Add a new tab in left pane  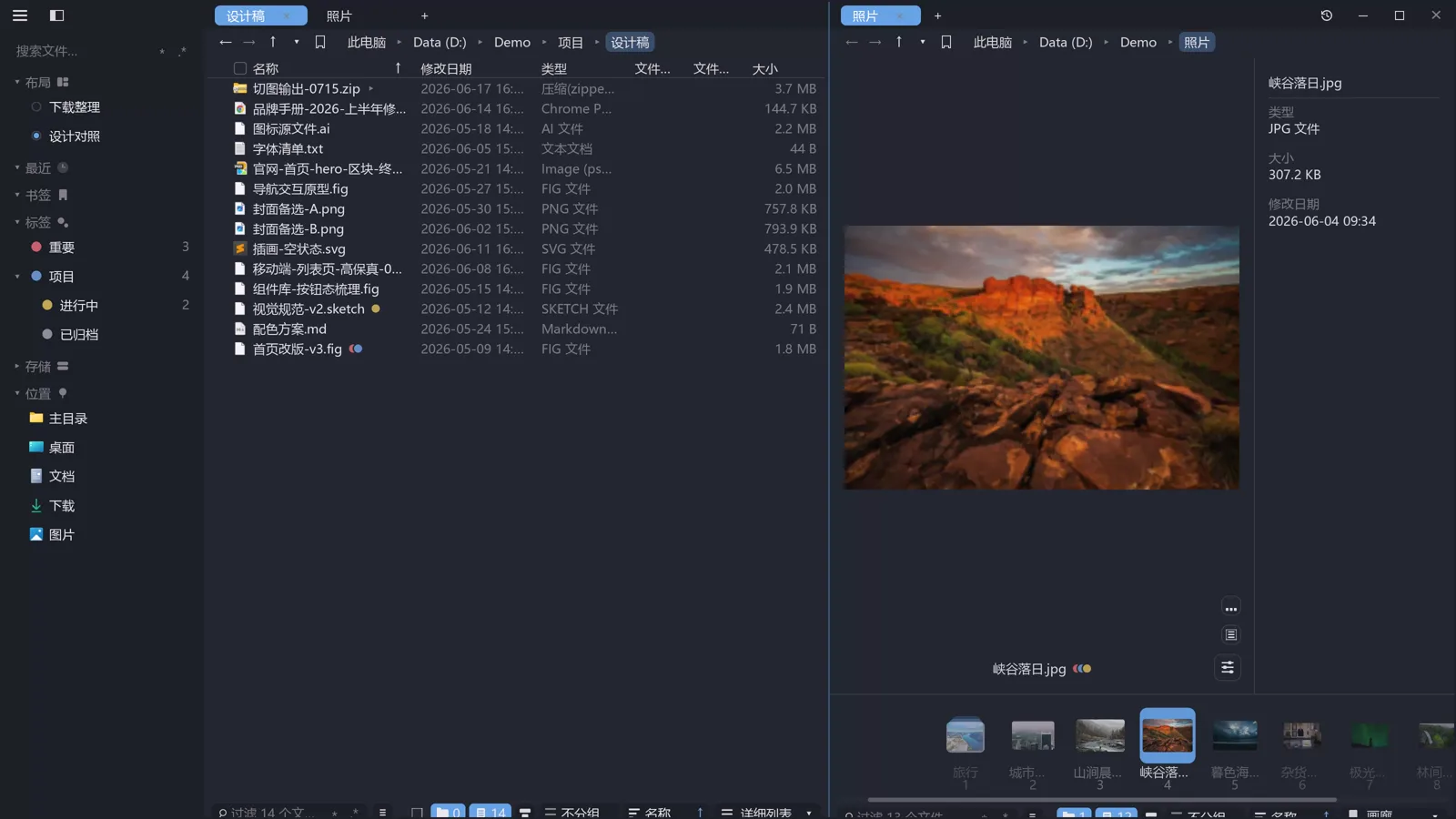coord(424,15)
